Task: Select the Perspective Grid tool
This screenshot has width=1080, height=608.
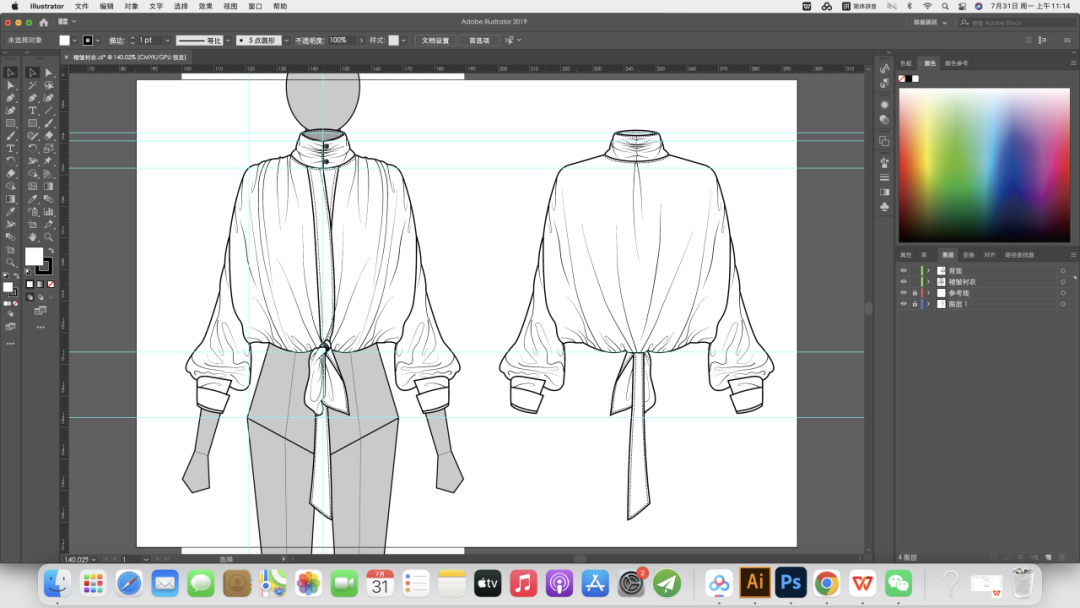Action: click(x=49, y=174)
